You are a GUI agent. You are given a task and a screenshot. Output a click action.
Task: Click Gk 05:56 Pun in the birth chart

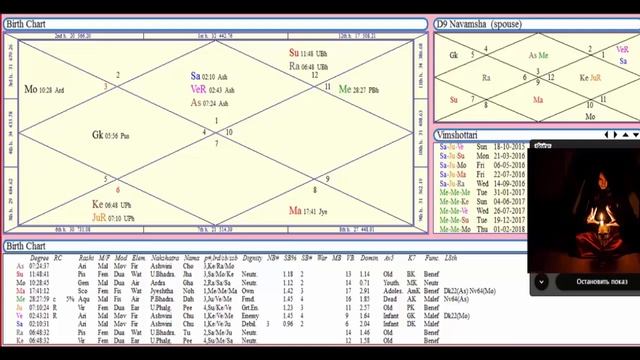(x=111, y=135)
